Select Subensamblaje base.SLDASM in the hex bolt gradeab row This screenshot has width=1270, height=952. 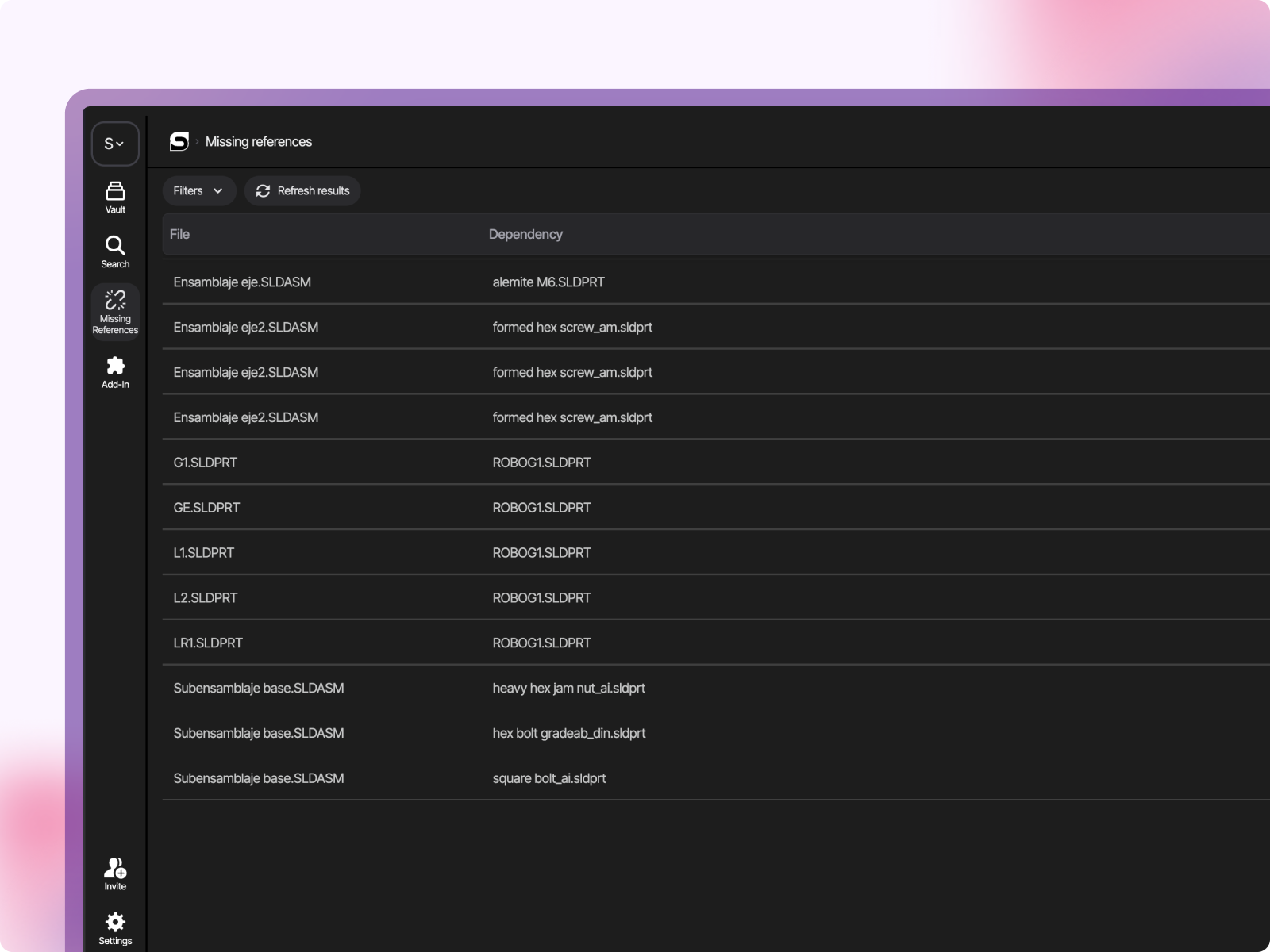(259, 734)
